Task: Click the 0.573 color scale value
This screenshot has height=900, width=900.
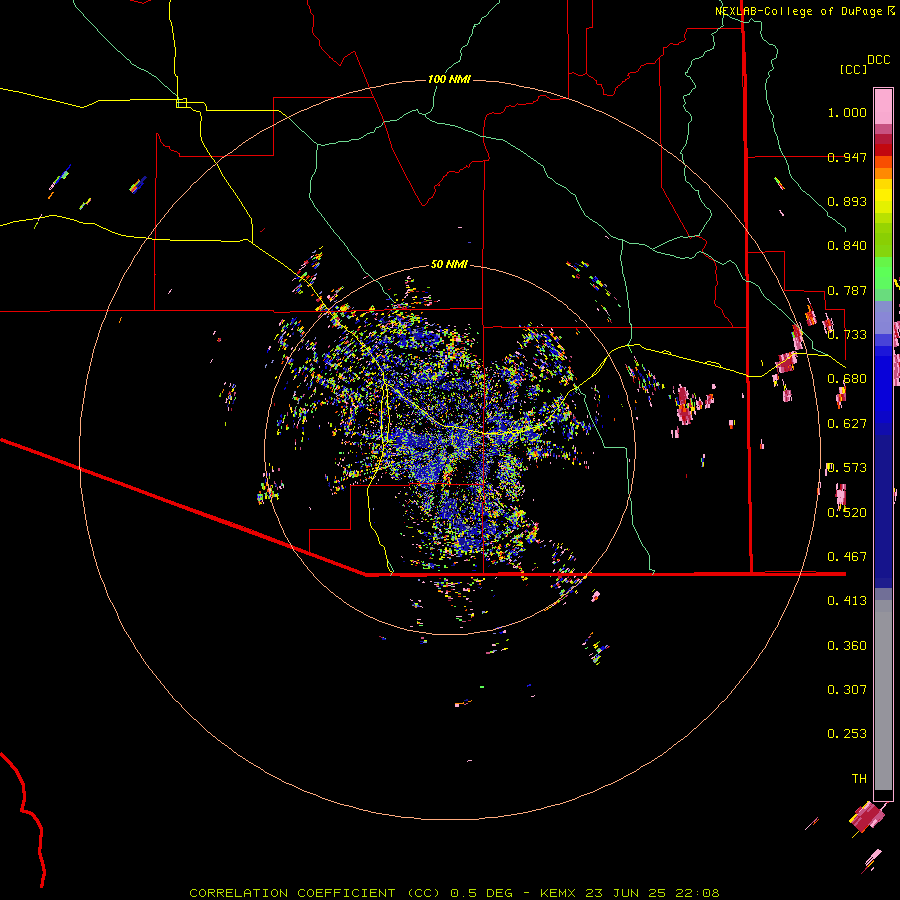Action: tap(847, 468)
